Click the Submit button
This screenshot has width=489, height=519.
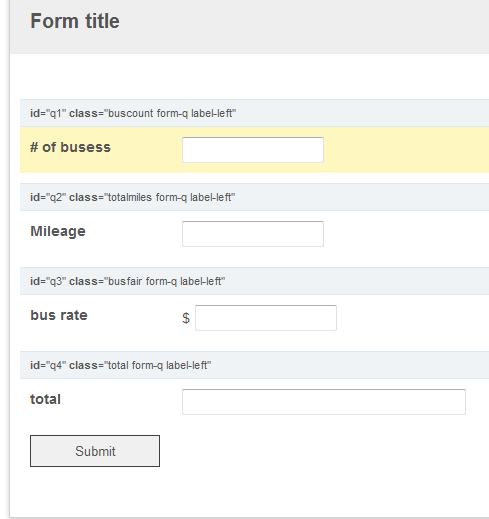pos(95,451)
